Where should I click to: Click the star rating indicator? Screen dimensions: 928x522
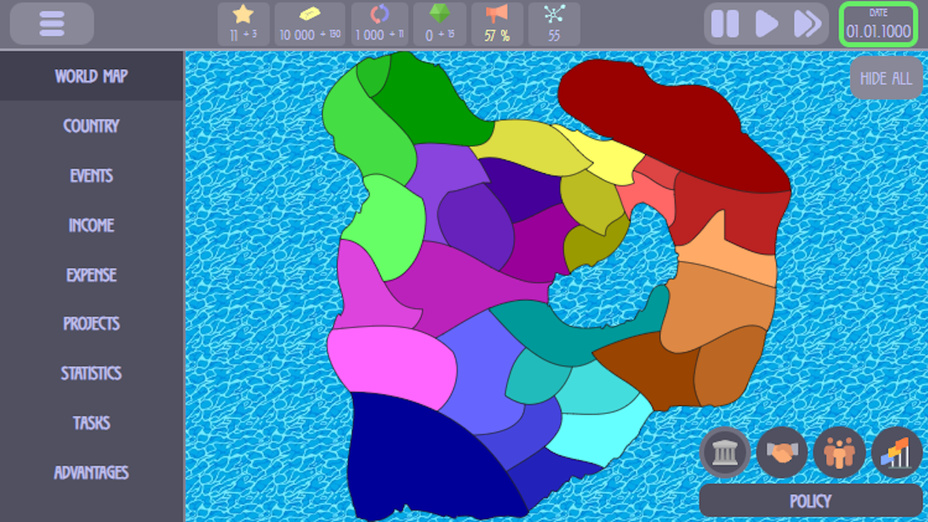243,24
